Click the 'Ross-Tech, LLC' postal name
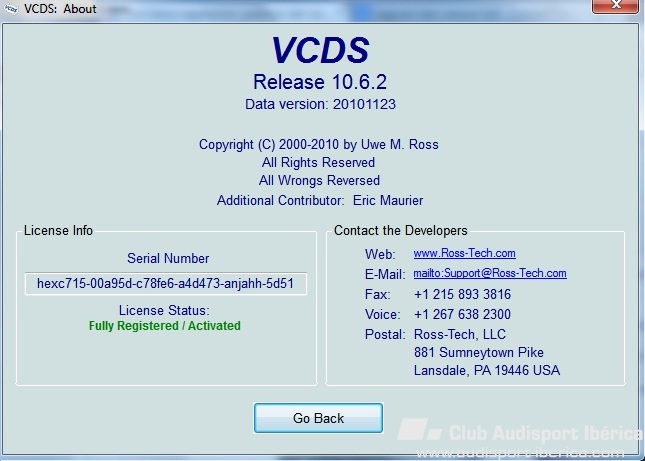Image resolution: width=645 pixels, height=461 pixels. [x=460, y=334]
